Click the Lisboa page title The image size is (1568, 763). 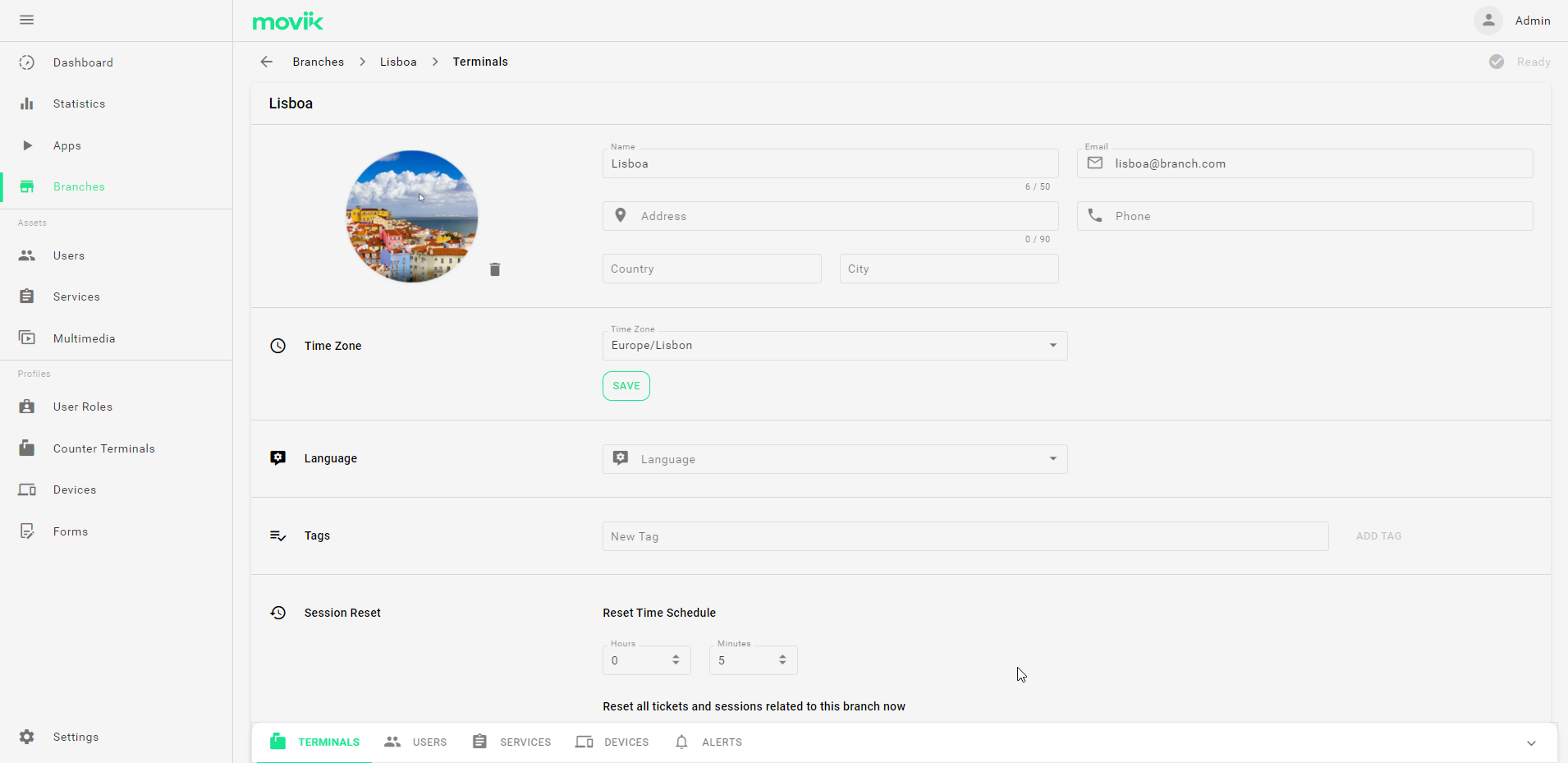click(x=291, y=103)
